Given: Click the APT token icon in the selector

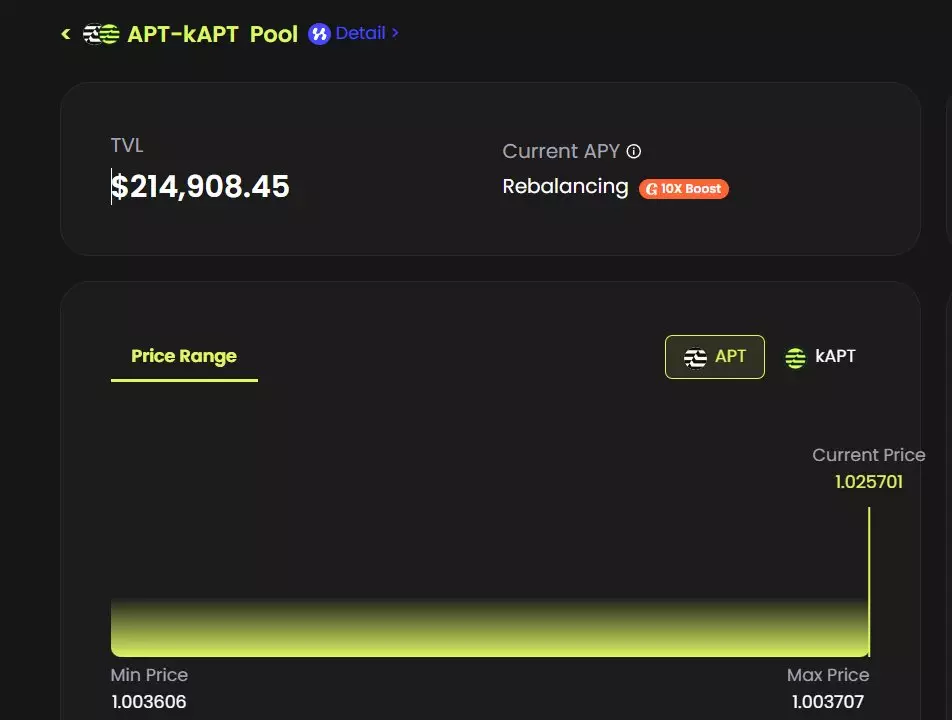Looking at the screenshot, I should (x=695, y=357).
